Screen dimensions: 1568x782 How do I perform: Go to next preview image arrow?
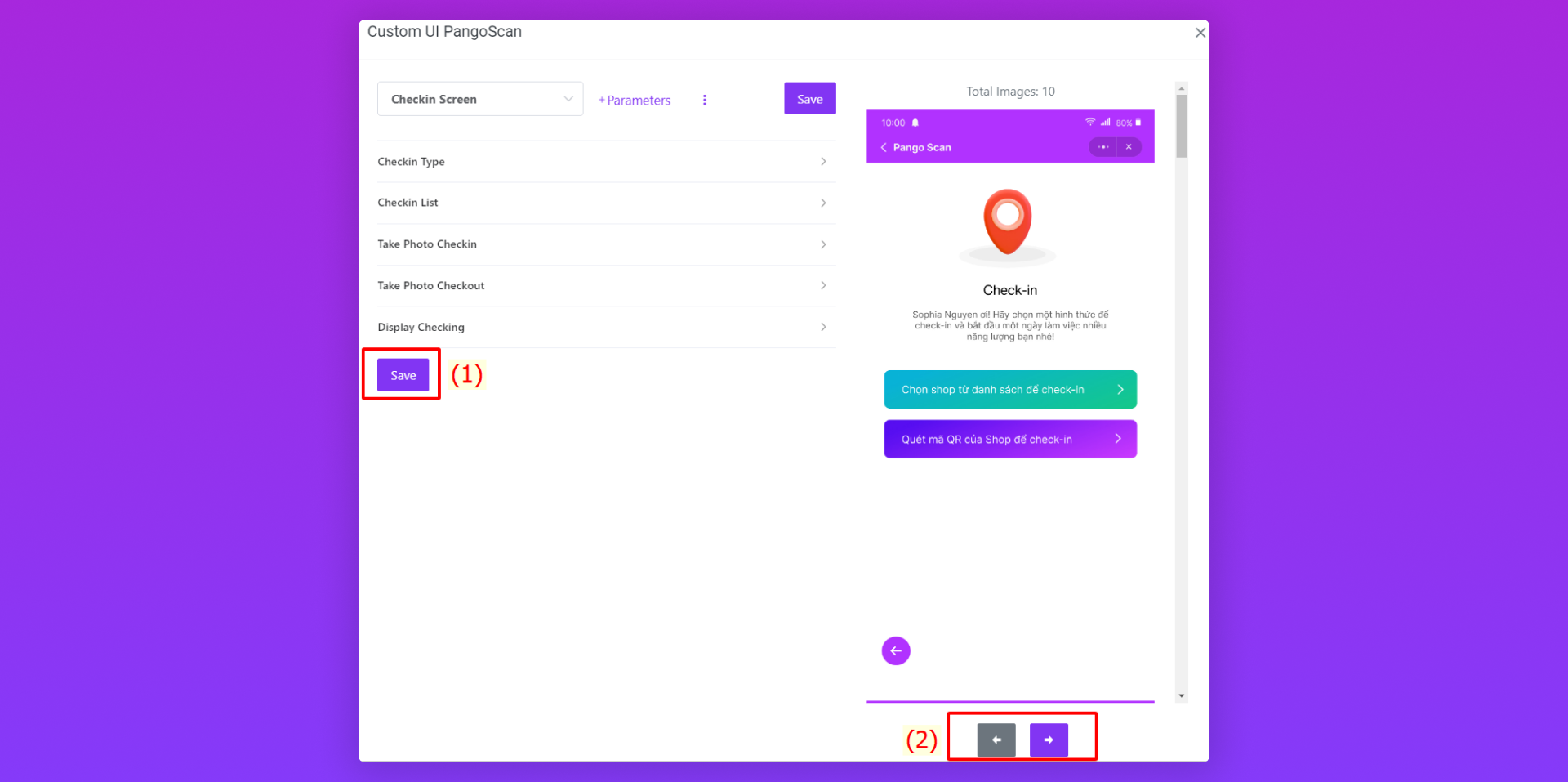1049,740
